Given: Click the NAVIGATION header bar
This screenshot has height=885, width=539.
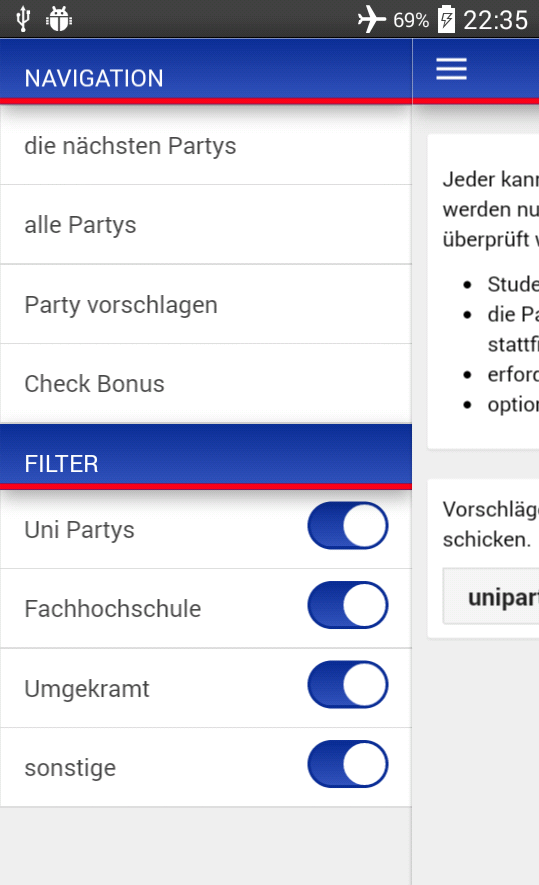Looking at the screenshot, I should (x=206, y=72).
